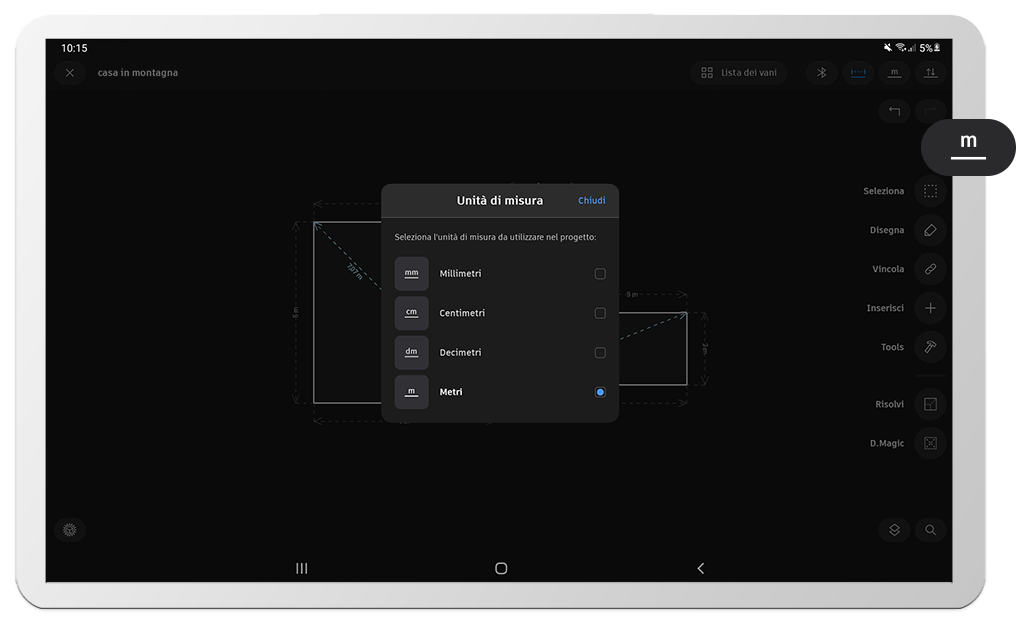
Task: Close the dialog with Chiudi
Action: pyautogui.click(x=591, y=201)
